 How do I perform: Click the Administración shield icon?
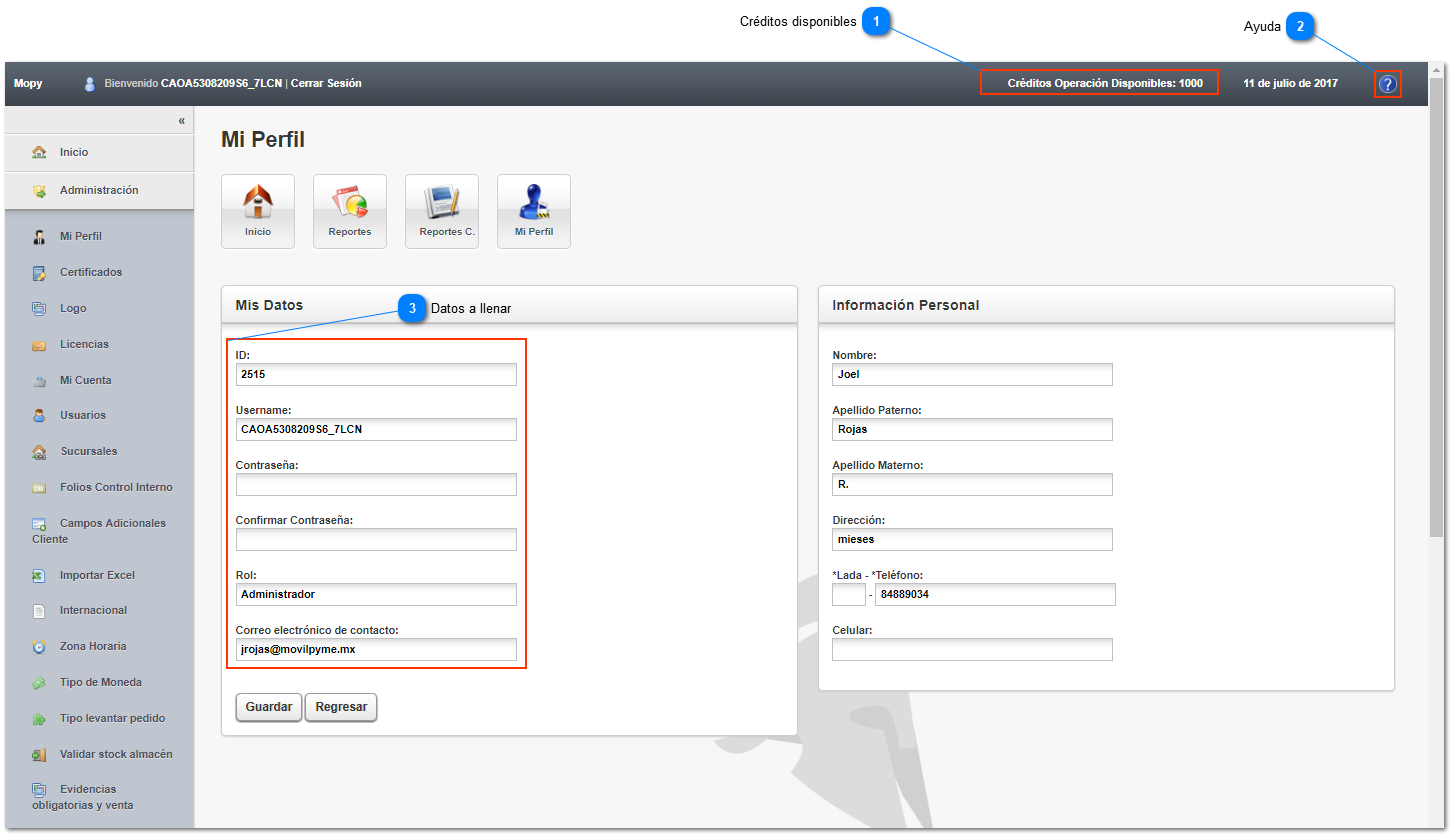[x=39, y=191]
